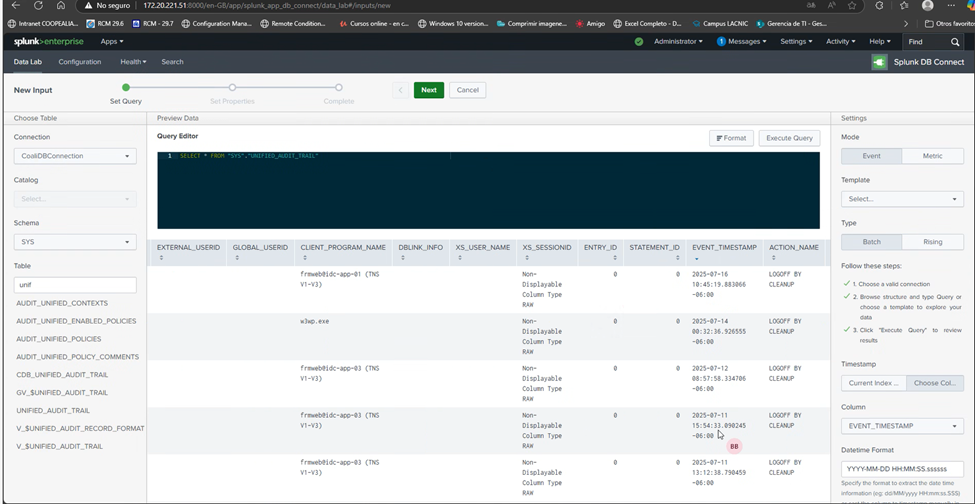Click the previous step arrow button
Viewport: 975px width, 504px height.
[400, 90]
